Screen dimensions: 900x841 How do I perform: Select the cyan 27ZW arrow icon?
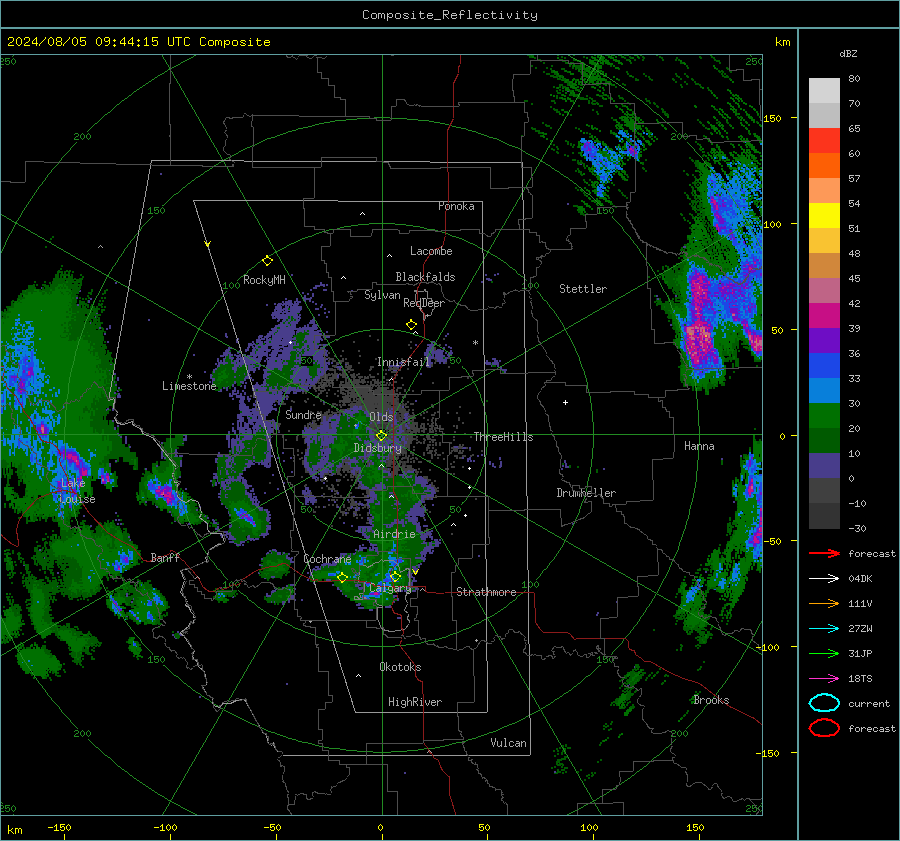tap(824, 628)
